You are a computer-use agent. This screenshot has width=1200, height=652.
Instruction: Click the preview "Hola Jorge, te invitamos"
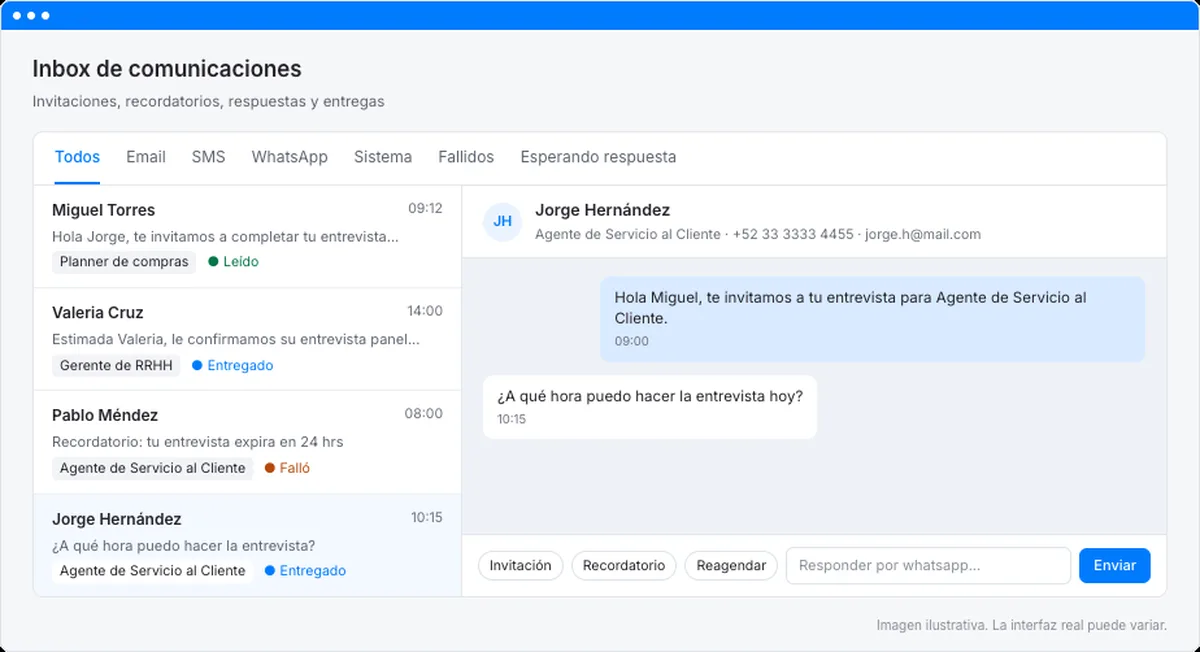pyautogui.click(x=225, y=237)
